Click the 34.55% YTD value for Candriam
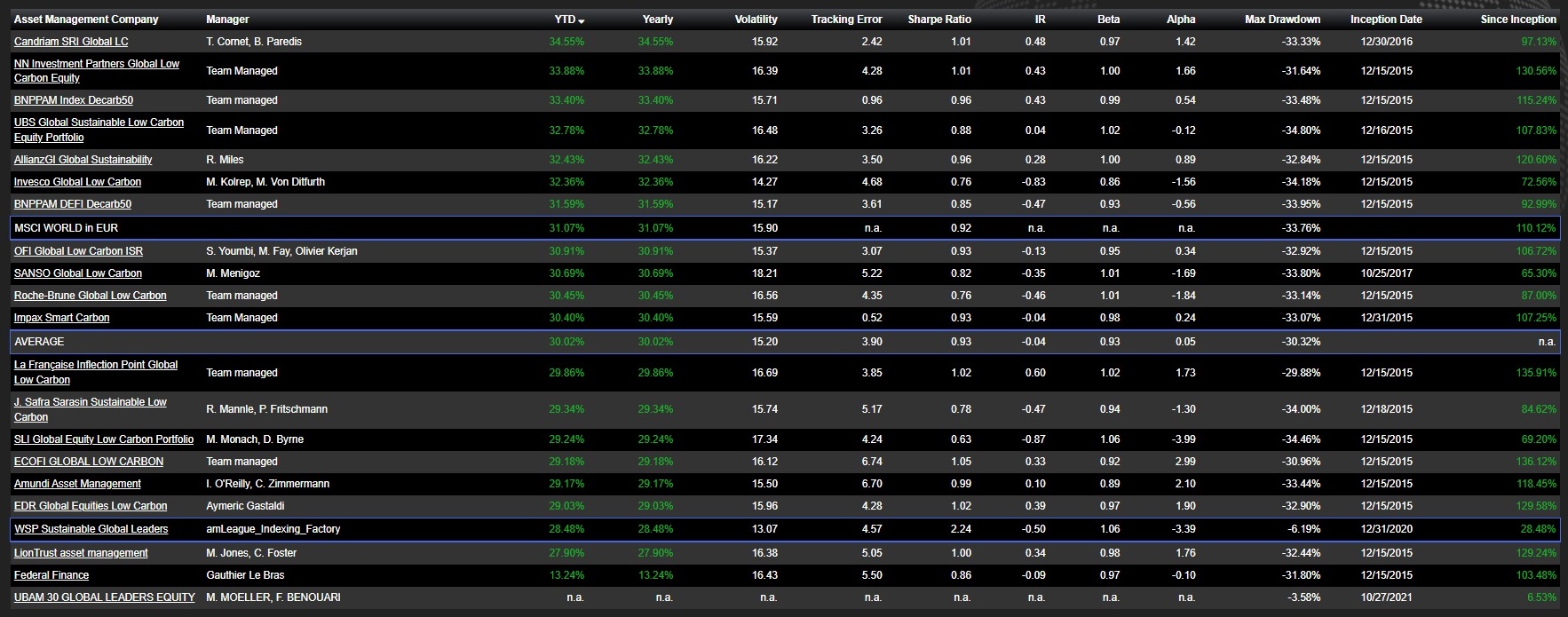The height and width of the screenshot is (617, 1568). click(x=566, y=42)
